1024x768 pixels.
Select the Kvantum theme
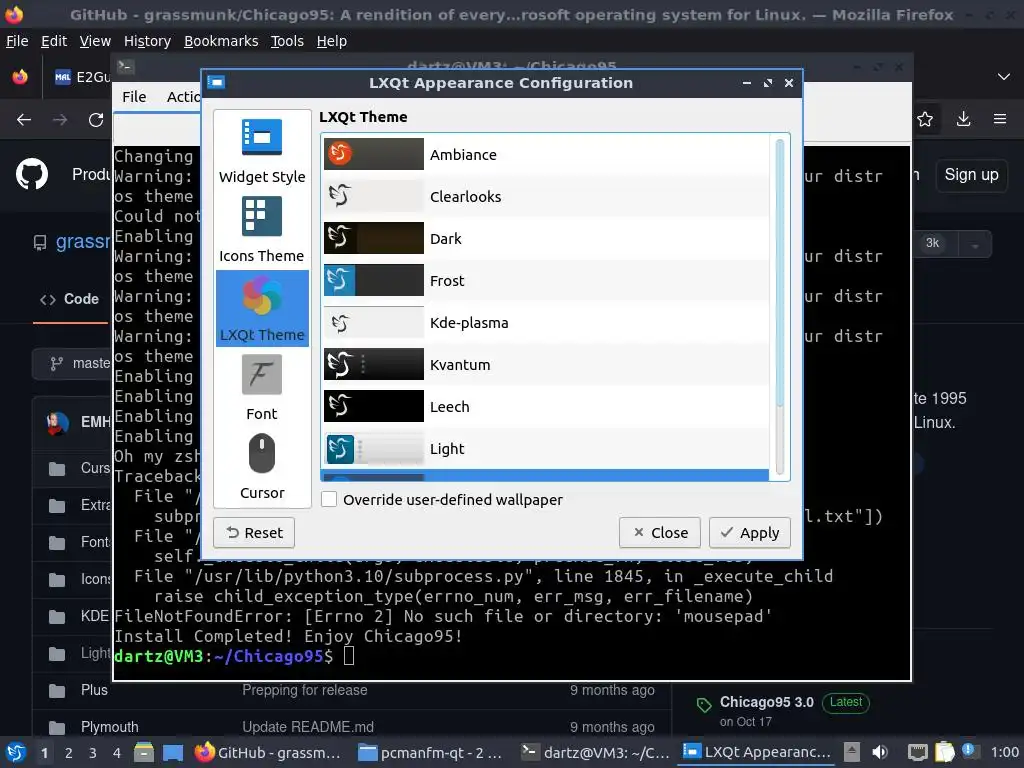pyautogui.click(x=545, y=364)
